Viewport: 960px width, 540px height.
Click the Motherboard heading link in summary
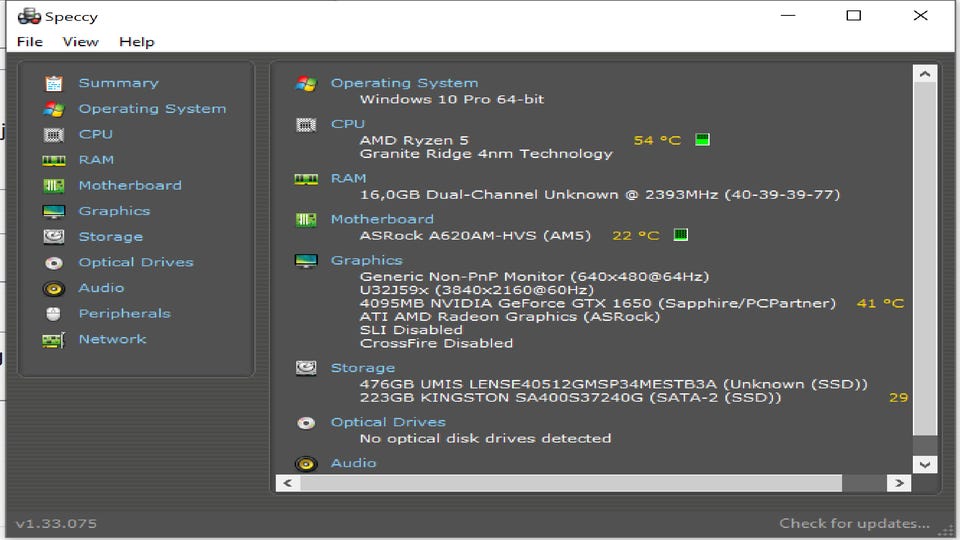click(383, 219)
